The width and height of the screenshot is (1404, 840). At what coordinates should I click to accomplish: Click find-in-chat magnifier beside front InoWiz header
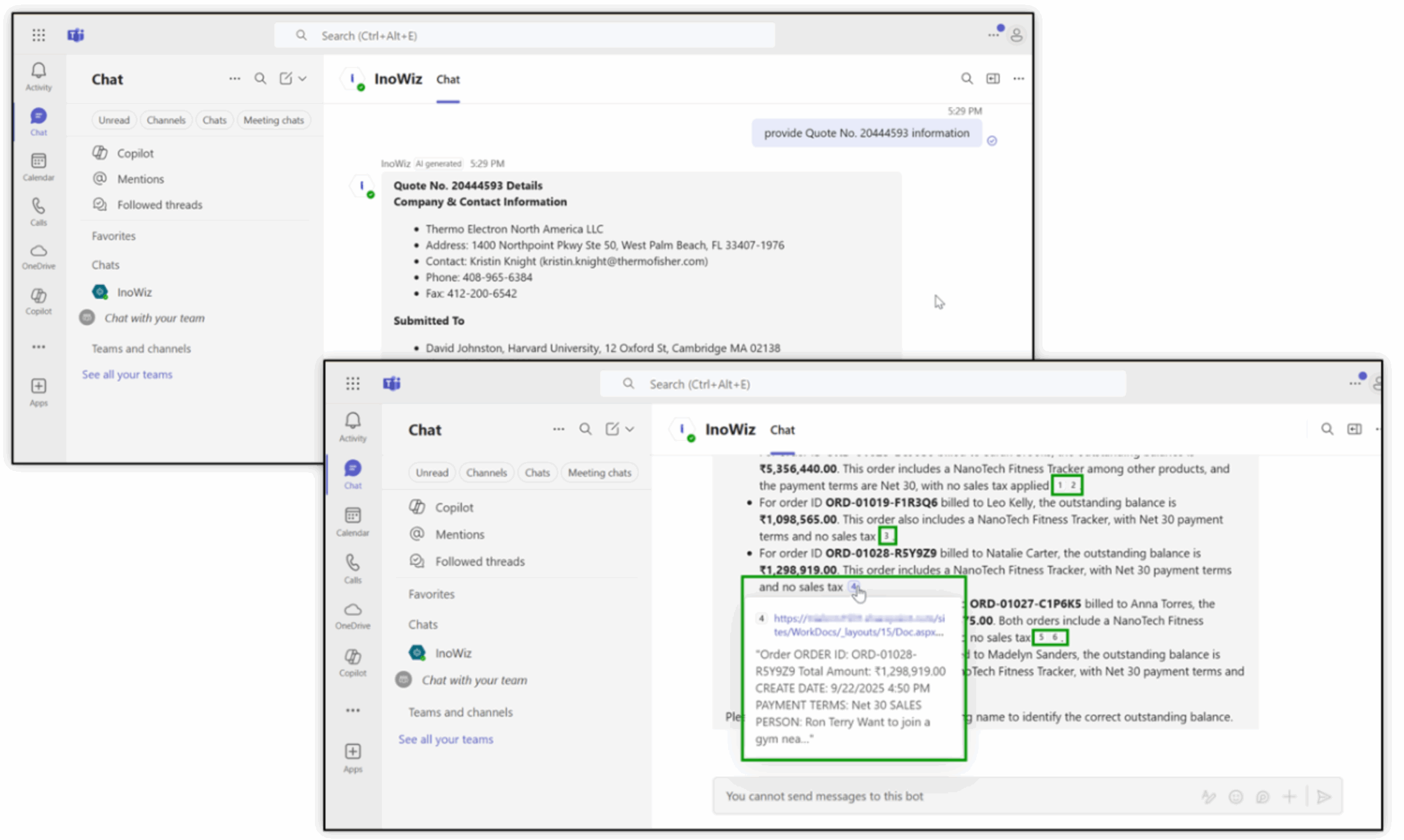(x=1327, y=429)
